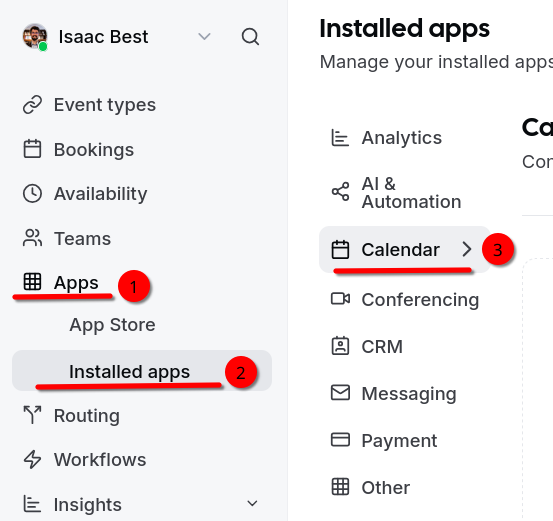Click the Event types link icon
This screenshot has height=521, width=553.
[32, 105]
